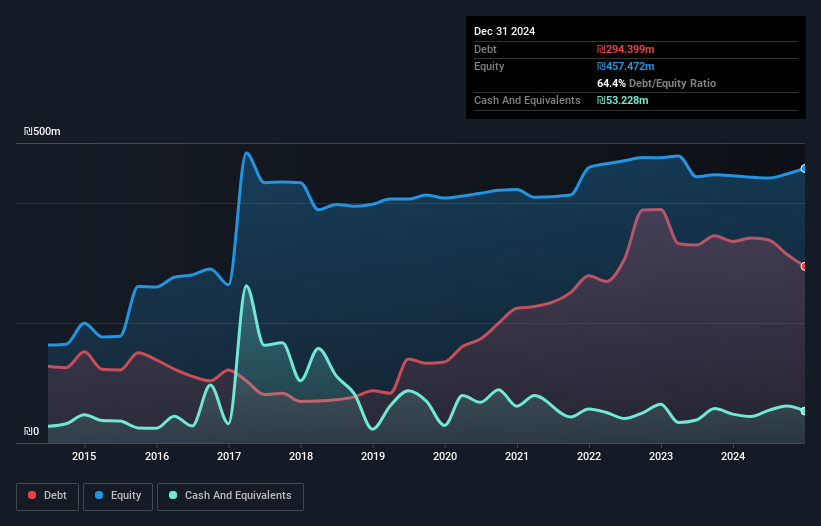This screenshot has height=526, width=821.
Task: Click the 2022 x-axis label
Action: tap(589, 456)
